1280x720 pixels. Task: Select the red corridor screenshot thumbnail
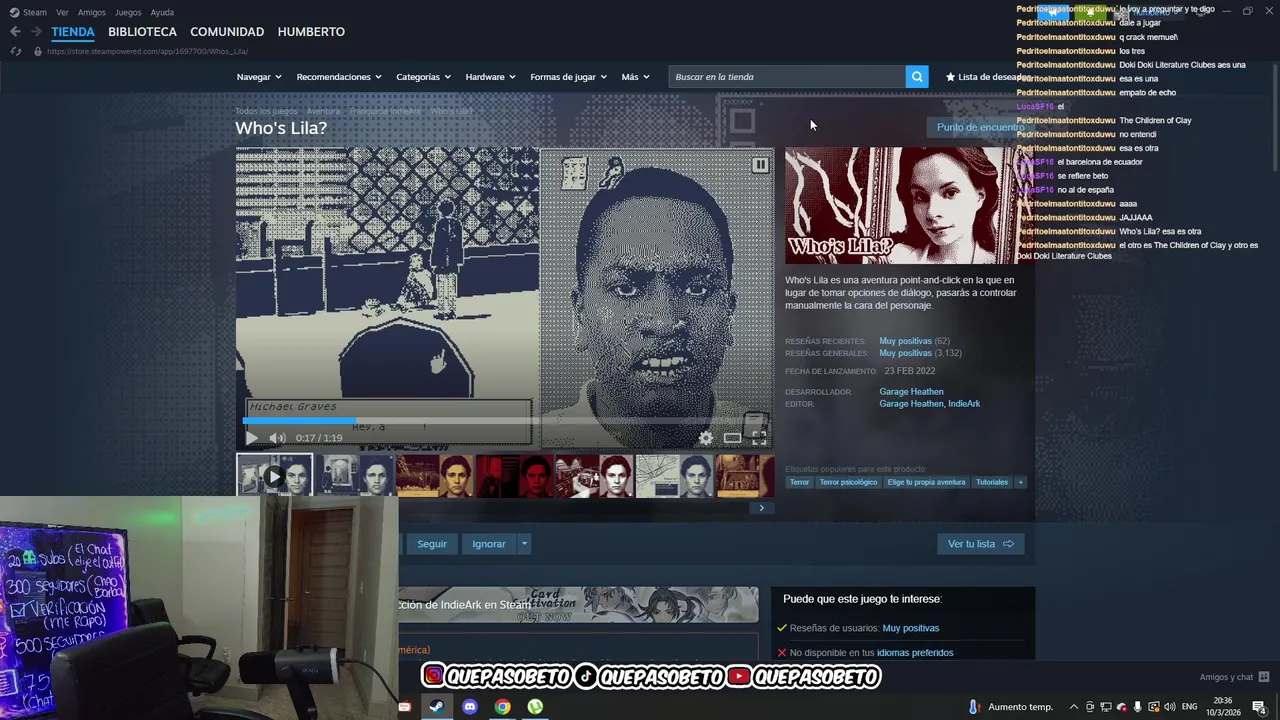tap(514, 476)
